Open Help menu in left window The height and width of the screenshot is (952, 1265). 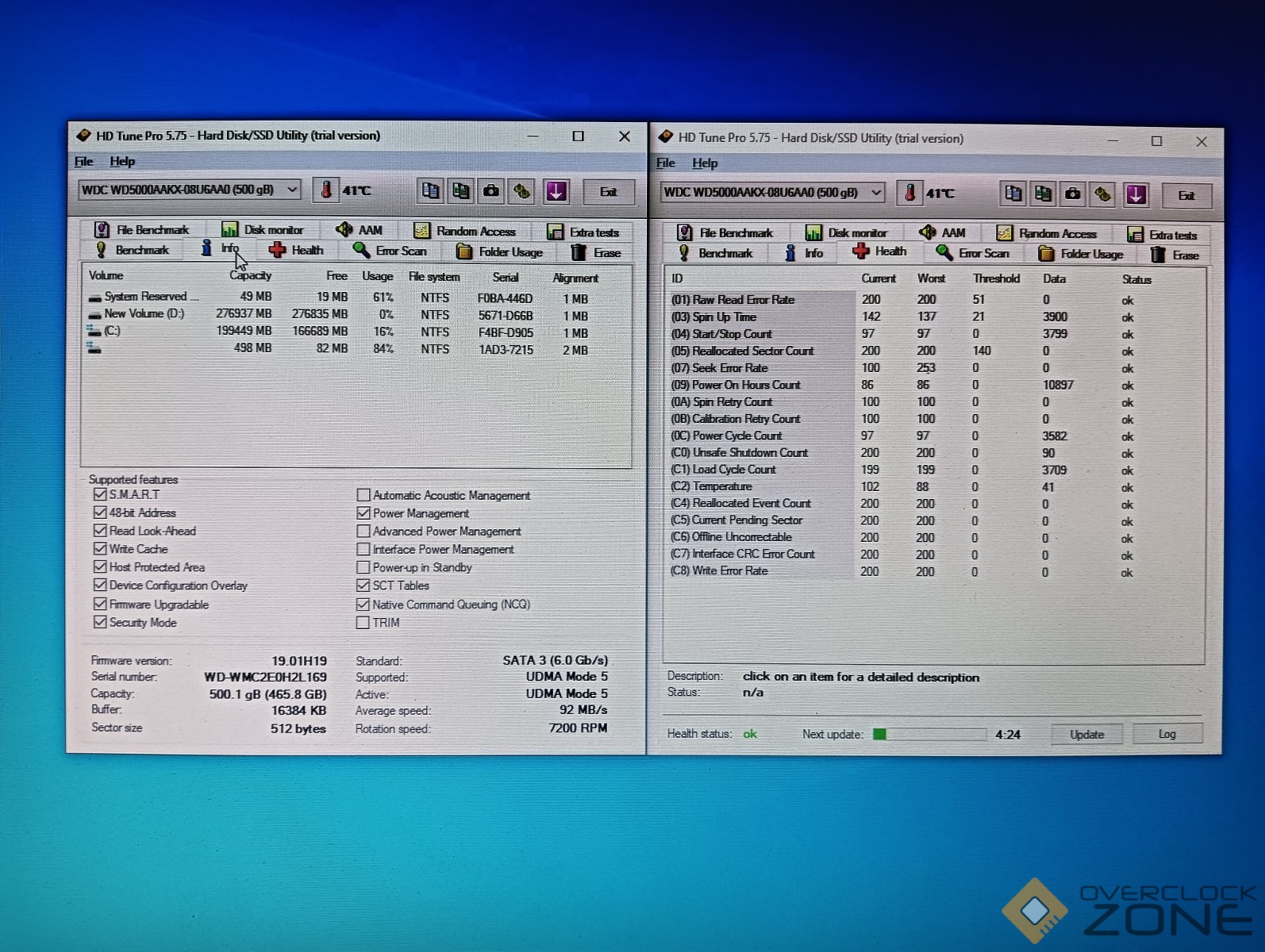[x=122, y=161]
